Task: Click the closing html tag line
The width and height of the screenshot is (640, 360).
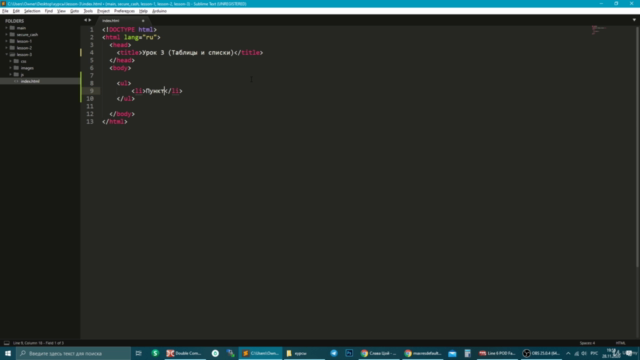Action: pyautogui.click(x=115, y=122)
